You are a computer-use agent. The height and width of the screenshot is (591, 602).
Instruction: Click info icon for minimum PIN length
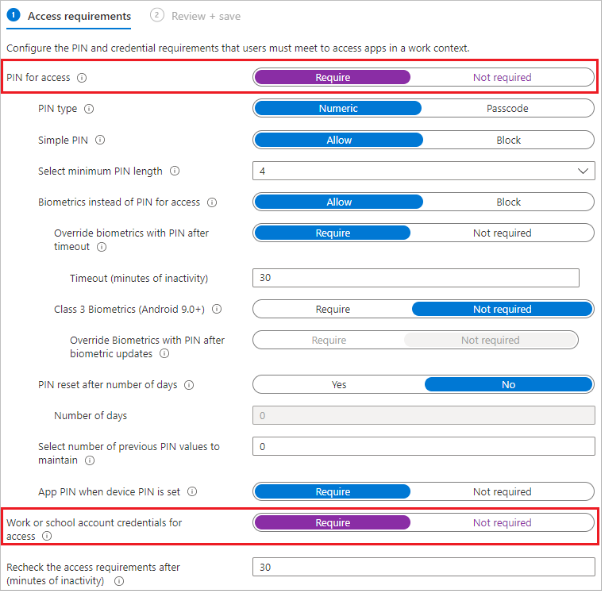[x=175, y=171]
